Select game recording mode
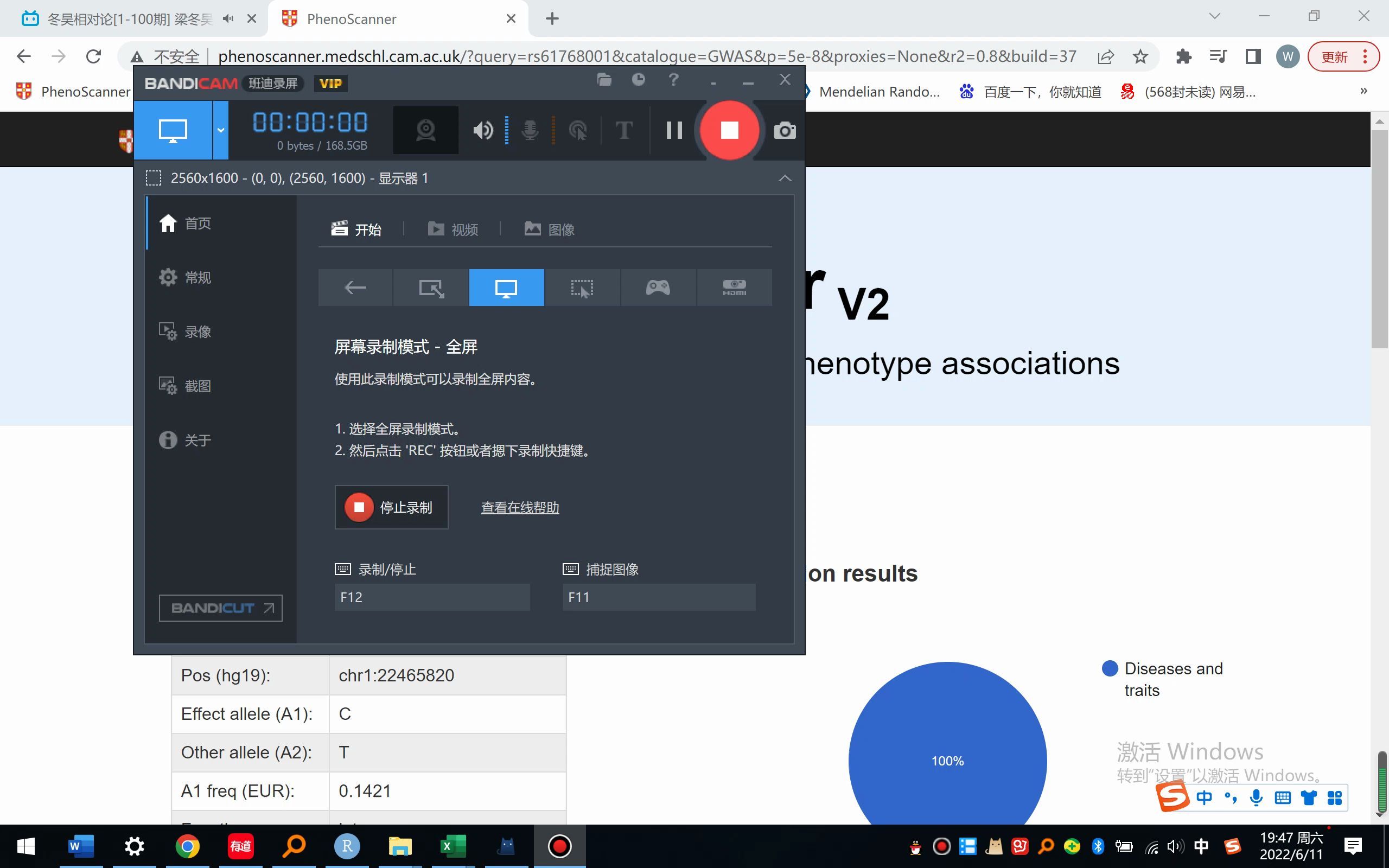 [x=657, y=287]
